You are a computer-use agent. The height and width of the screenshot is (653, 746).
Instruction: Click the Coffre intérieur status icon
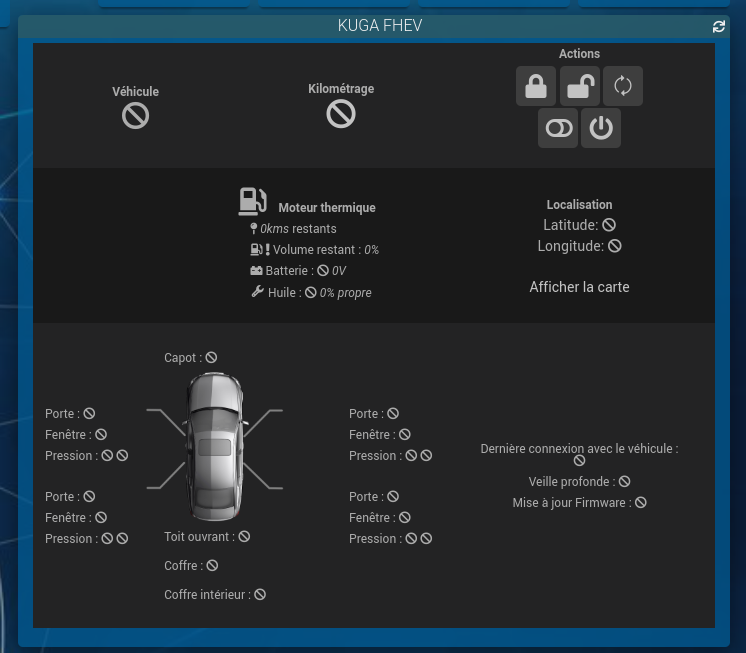260,595
